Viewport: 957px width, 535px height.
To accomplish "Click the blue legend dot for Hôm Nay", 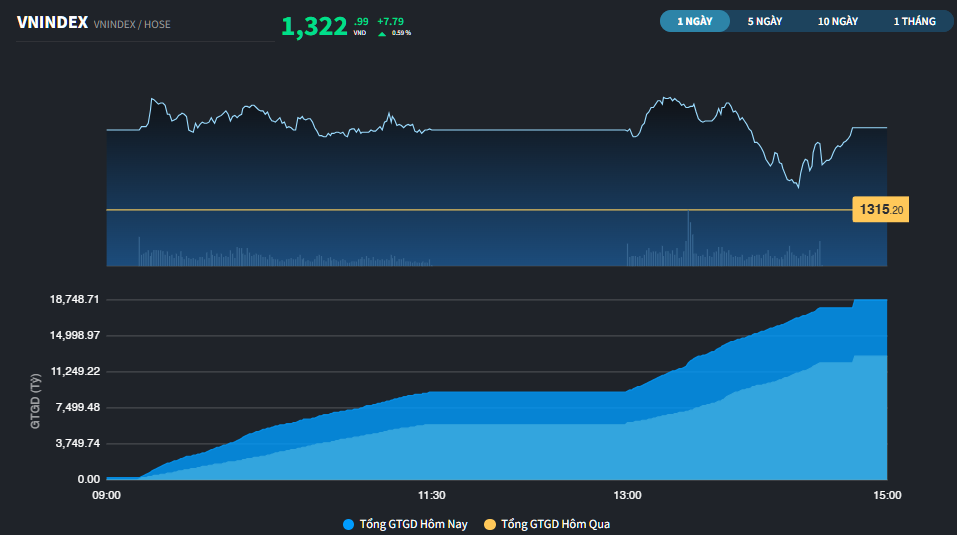I will (x=348, y=524).
